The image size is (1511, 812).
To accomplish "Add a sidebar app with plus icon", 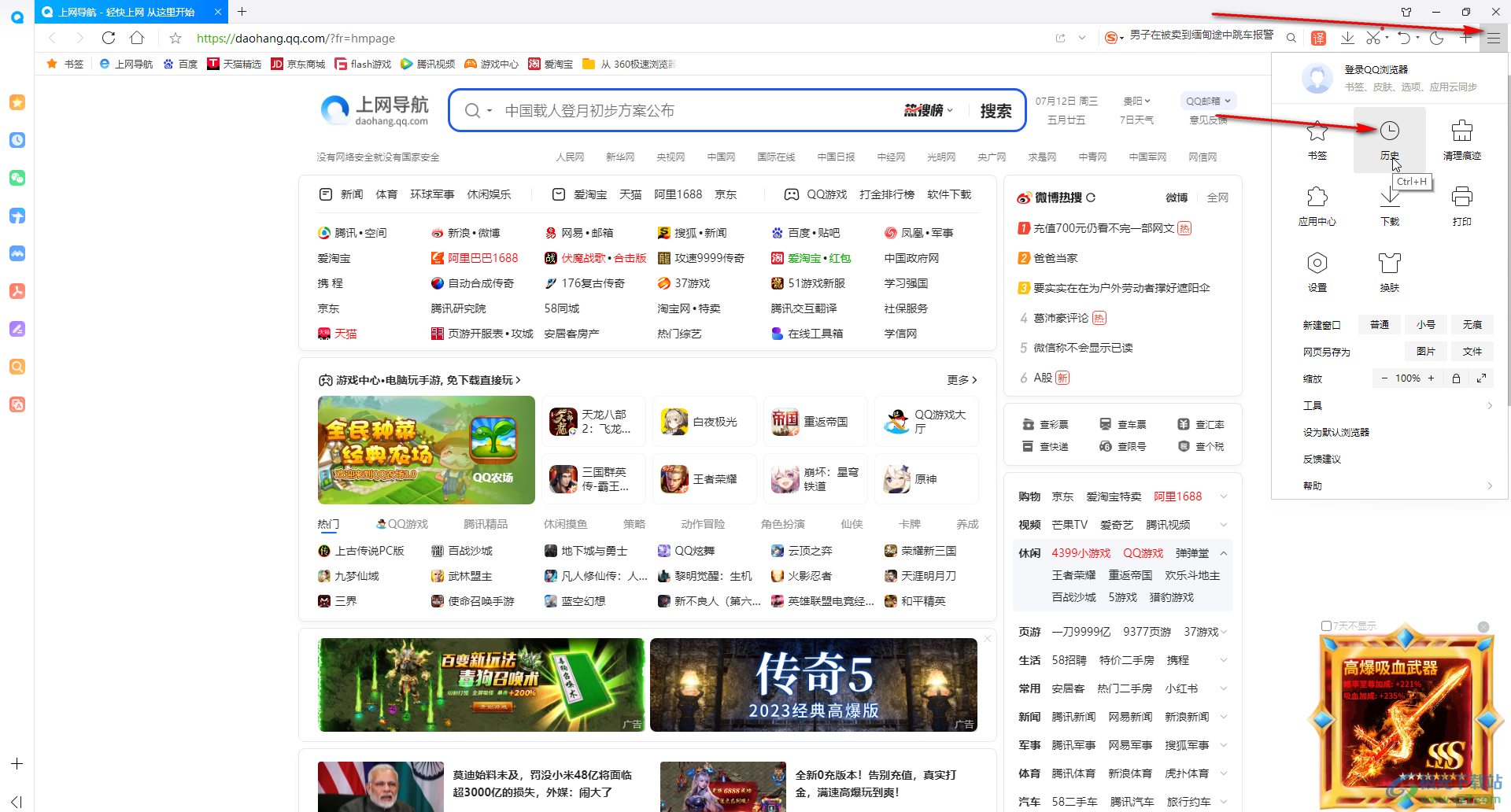I will [x=17, y=763].
